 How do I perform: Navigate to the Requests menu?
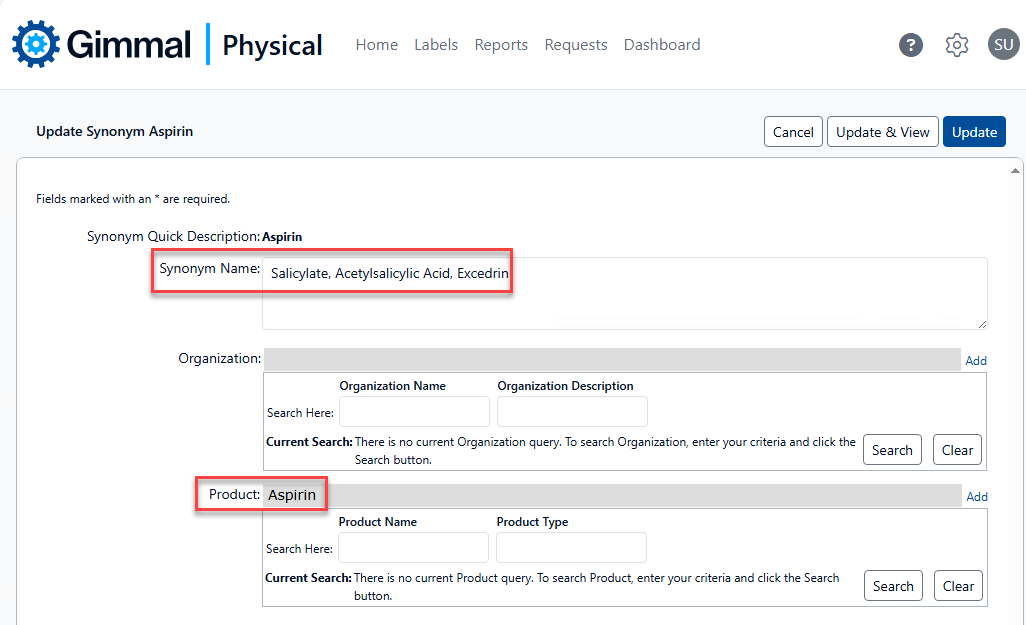pos(576,45)
